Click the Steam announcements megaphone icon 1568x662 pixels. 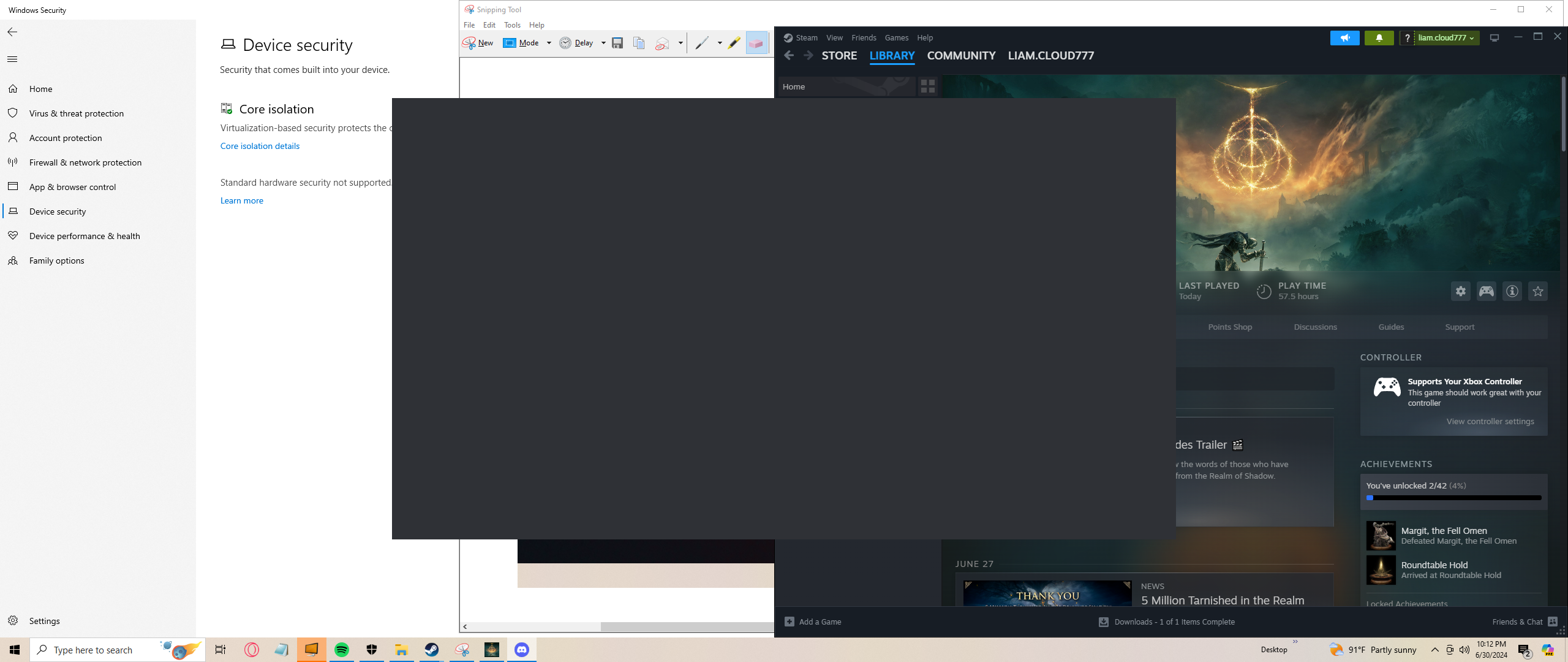[1345, 38]
